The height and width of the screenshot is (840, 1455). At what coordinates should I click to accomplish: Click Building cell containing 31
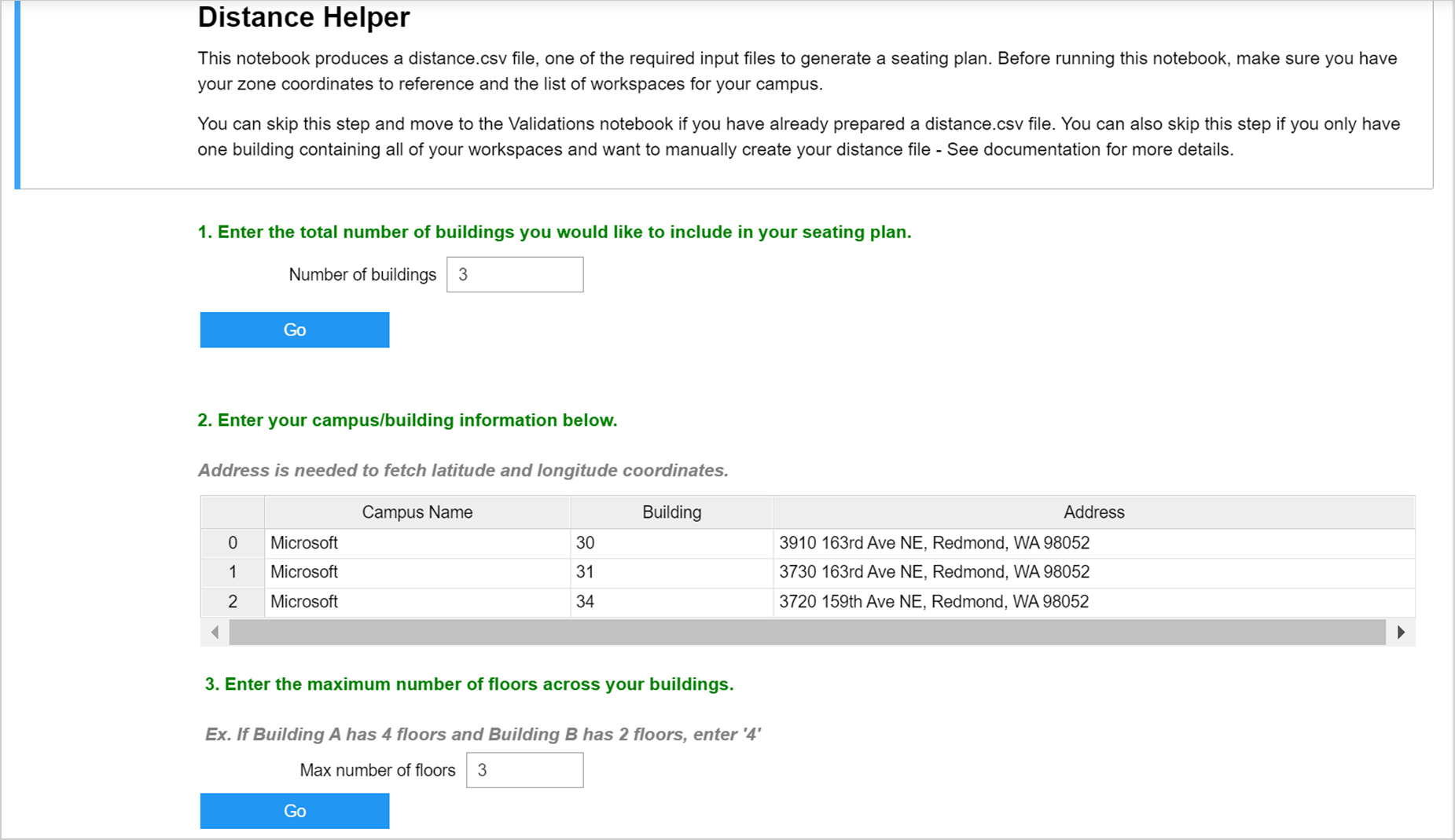click(x=671, y=572)
